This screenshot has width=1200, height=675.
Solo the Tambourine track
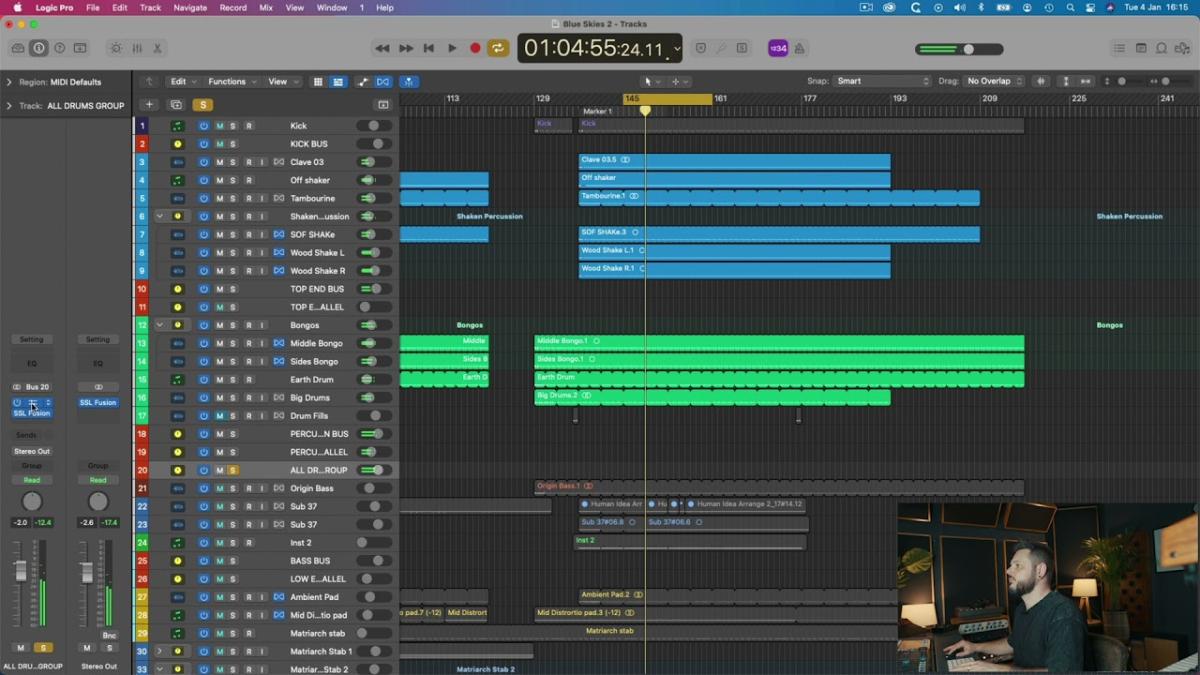click(x=233, y=198)
